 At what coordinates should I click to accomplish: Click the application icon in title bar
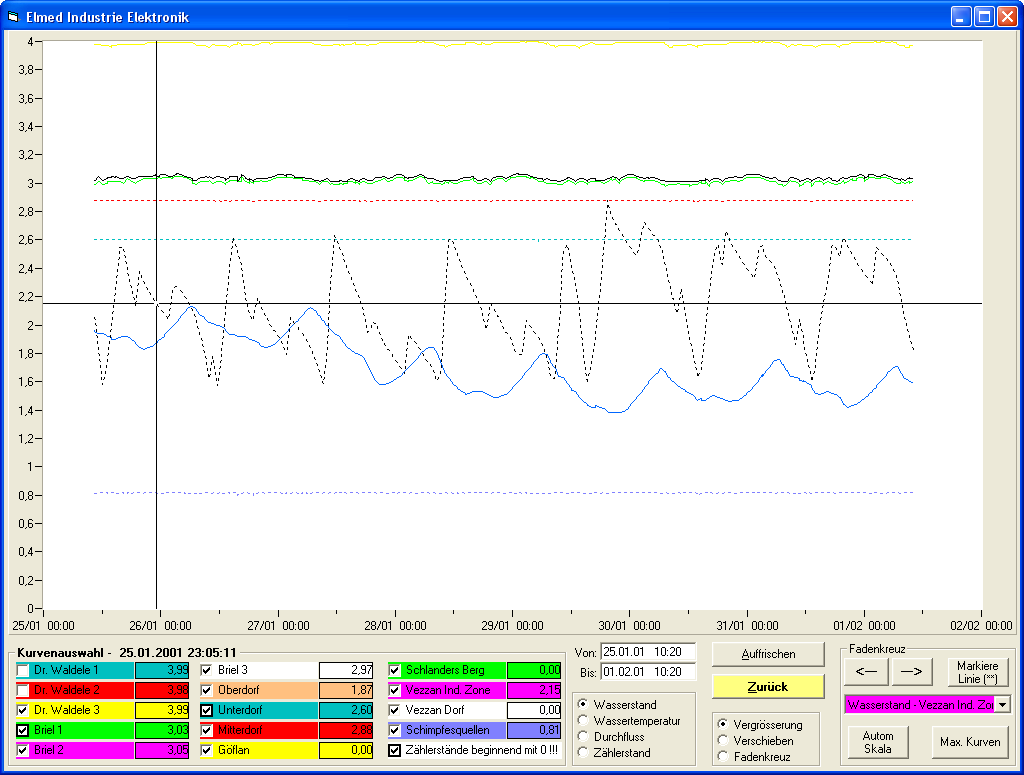point(13,17)
